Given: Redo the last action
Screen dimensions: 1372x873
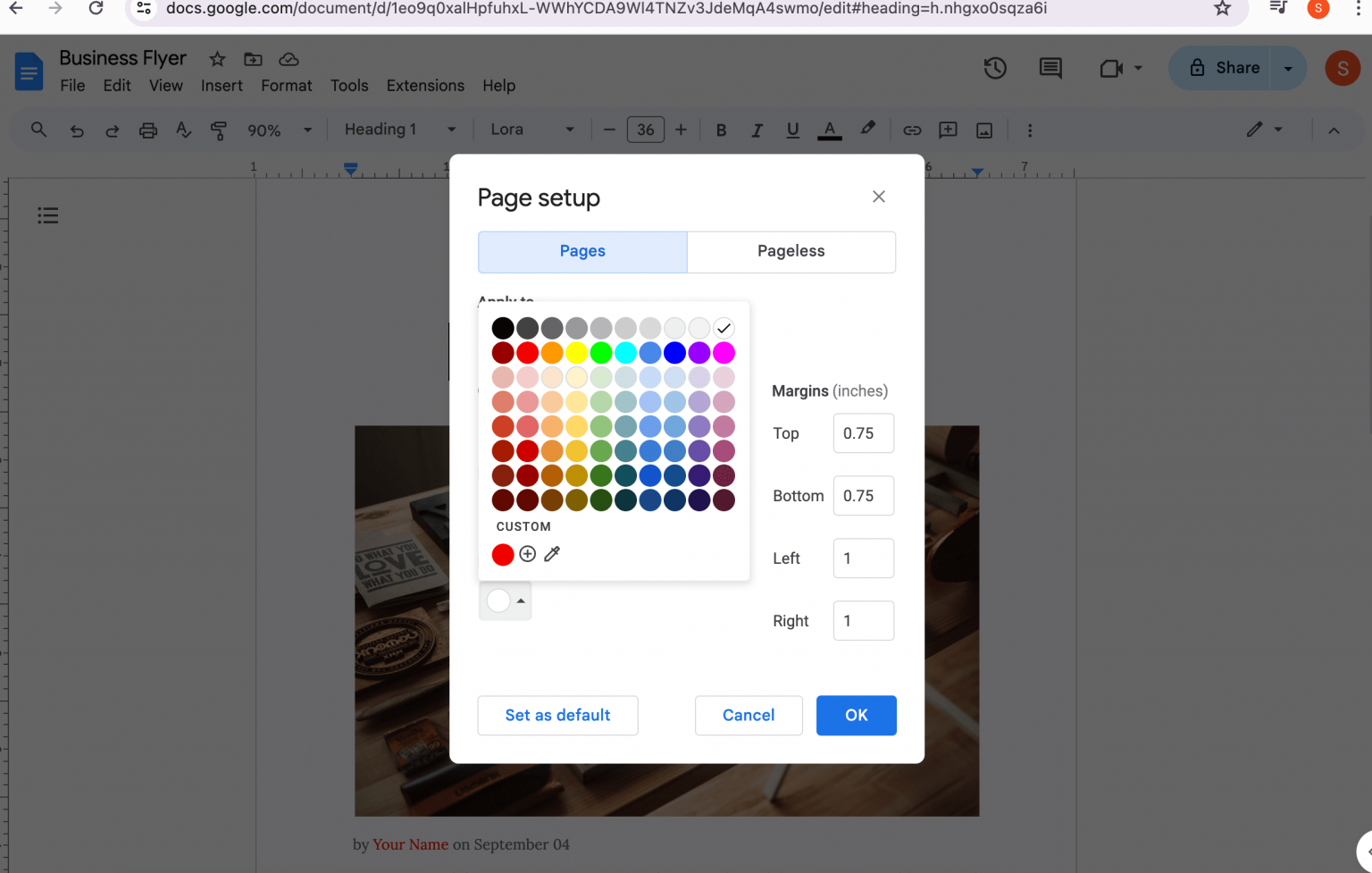Looking at the screenshot, I should pyautogui.click(x=113, y=130).
